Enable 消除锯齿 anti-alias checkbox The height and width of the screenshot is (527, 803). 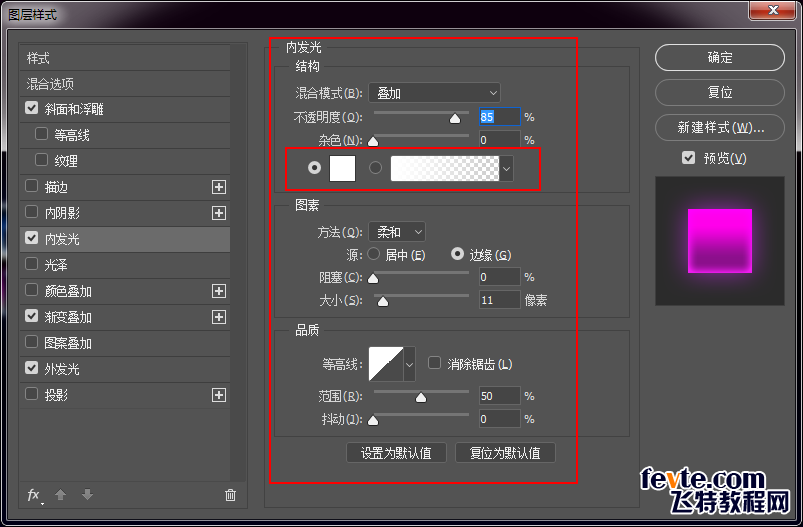point(434,363)
